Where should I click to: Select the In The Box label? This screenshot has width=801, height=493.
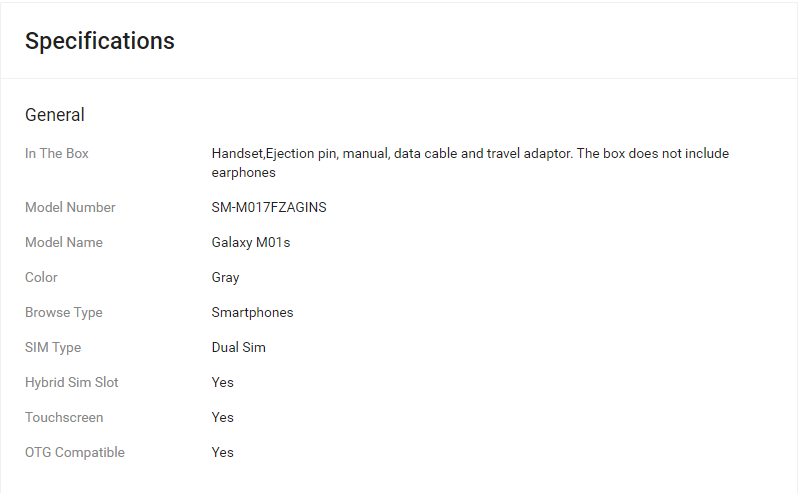pyautogui.click(x=57, y=153)
